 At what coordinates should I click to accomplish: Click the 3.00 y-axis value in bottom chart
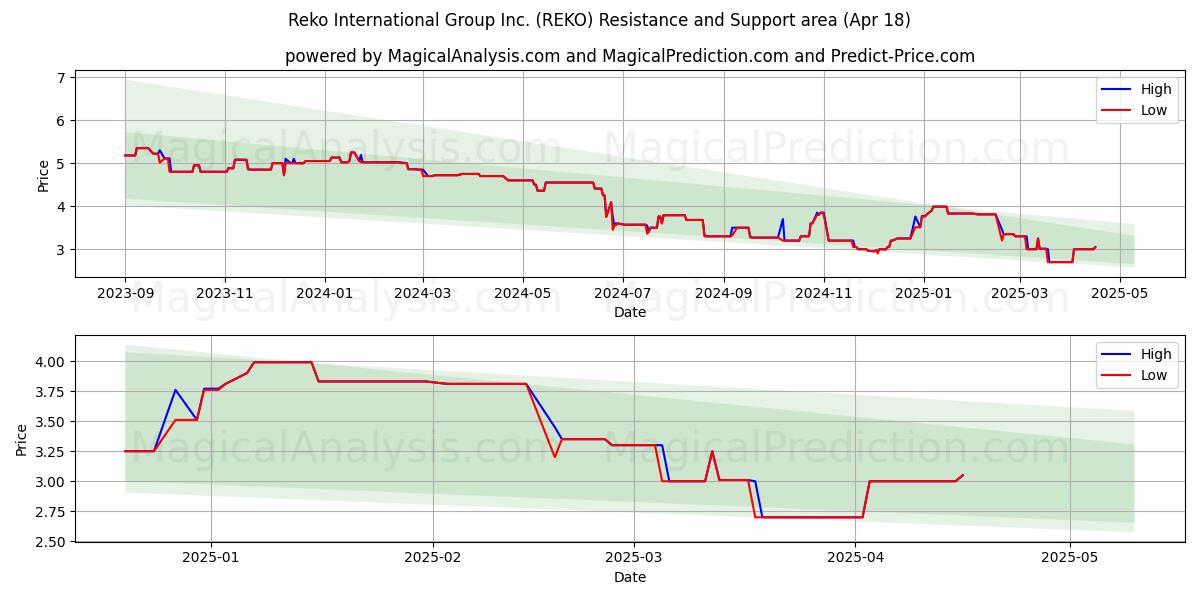[x=51, y=482]
